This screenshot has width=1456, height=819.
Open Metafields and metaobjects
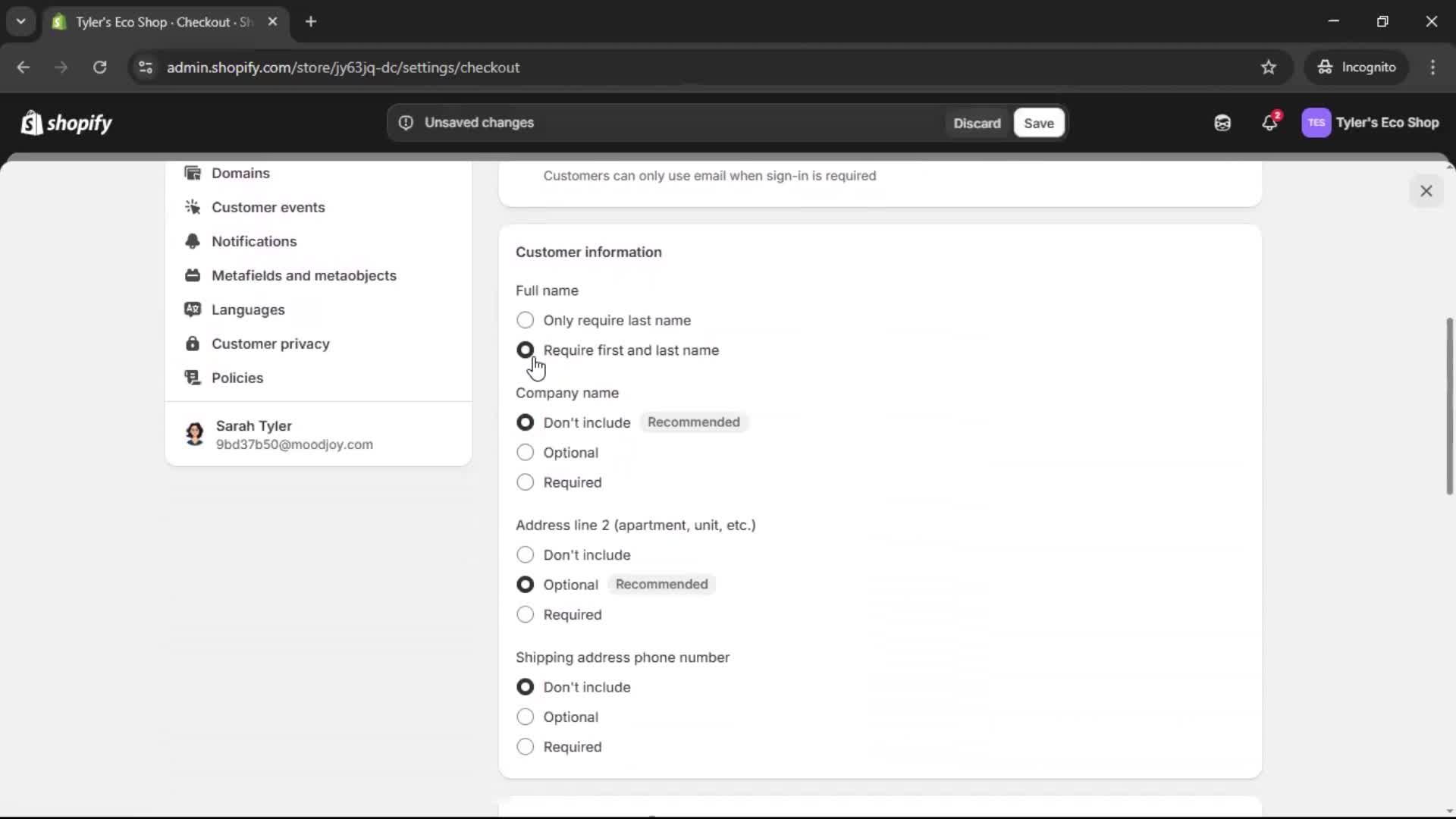[x=304, y=275]
